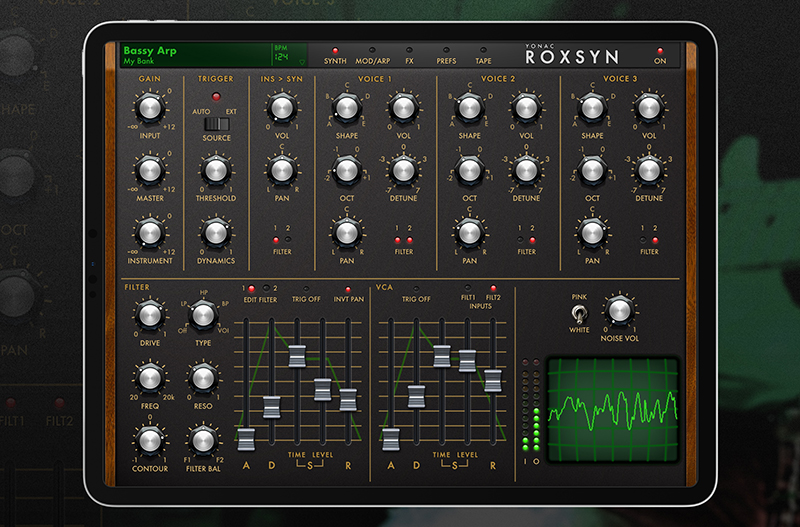Click the INSTRUMENT gain knob
Image resolution: width=800 pixels, height=527 pixels.
pyautogui.click(x=150, y=233)
